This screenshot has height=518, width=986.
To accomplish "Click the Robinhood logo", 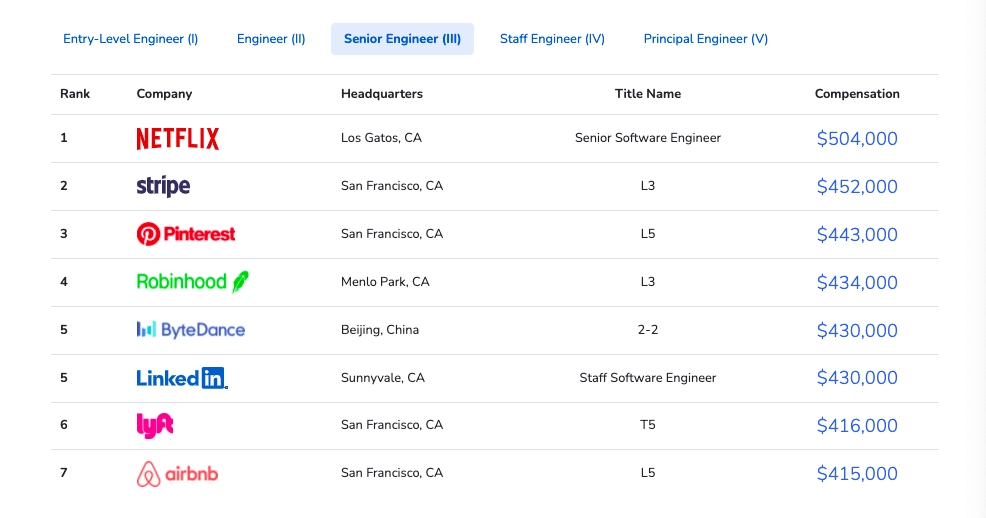I will click(x=192, y=282).
